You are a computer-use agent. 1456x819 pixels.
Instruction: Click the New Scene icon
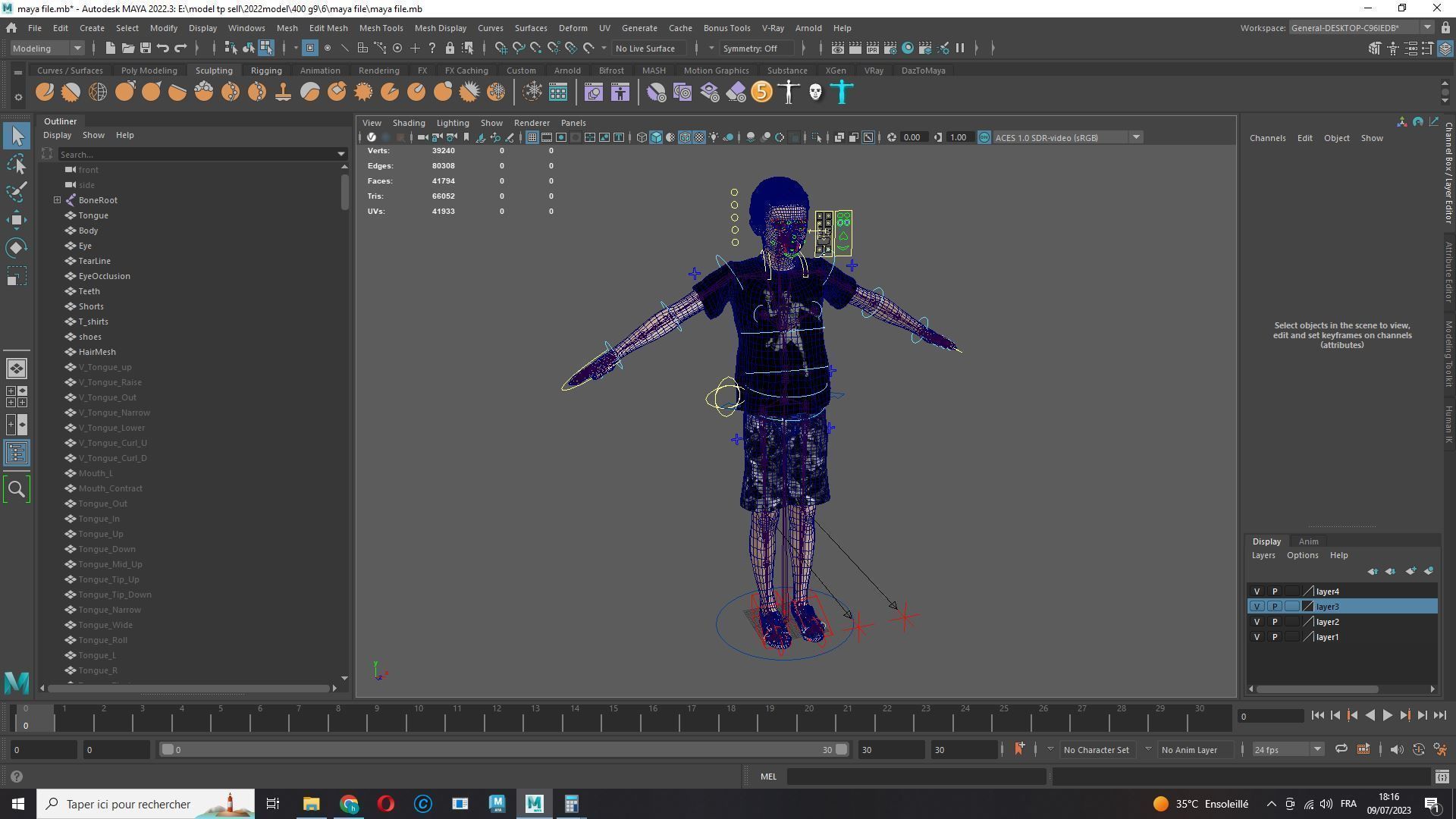click(110, 48)
